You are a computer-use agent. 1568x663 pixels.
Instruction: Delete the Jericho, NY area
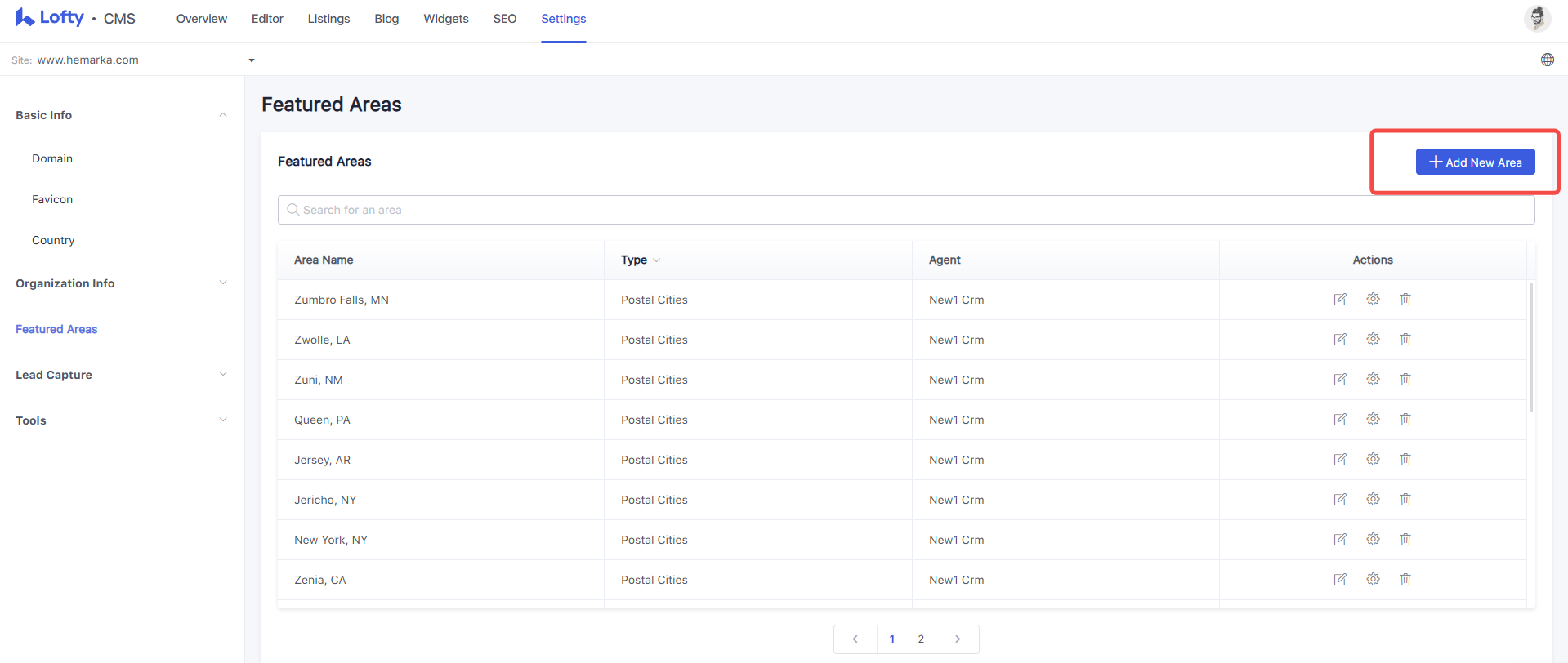click(1405, 499)
